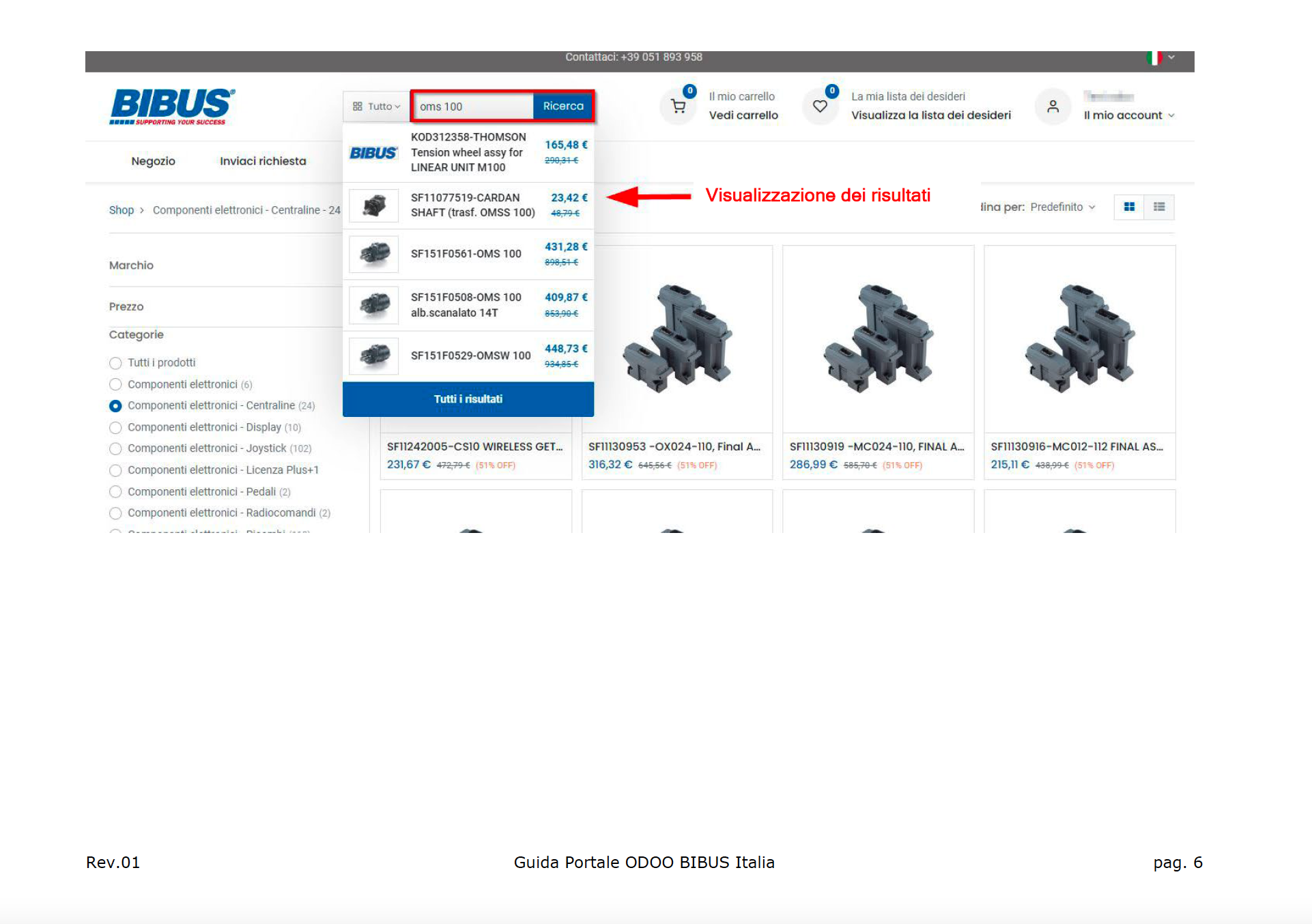Click the Italian flag language icon

[x=1154, y=58]
